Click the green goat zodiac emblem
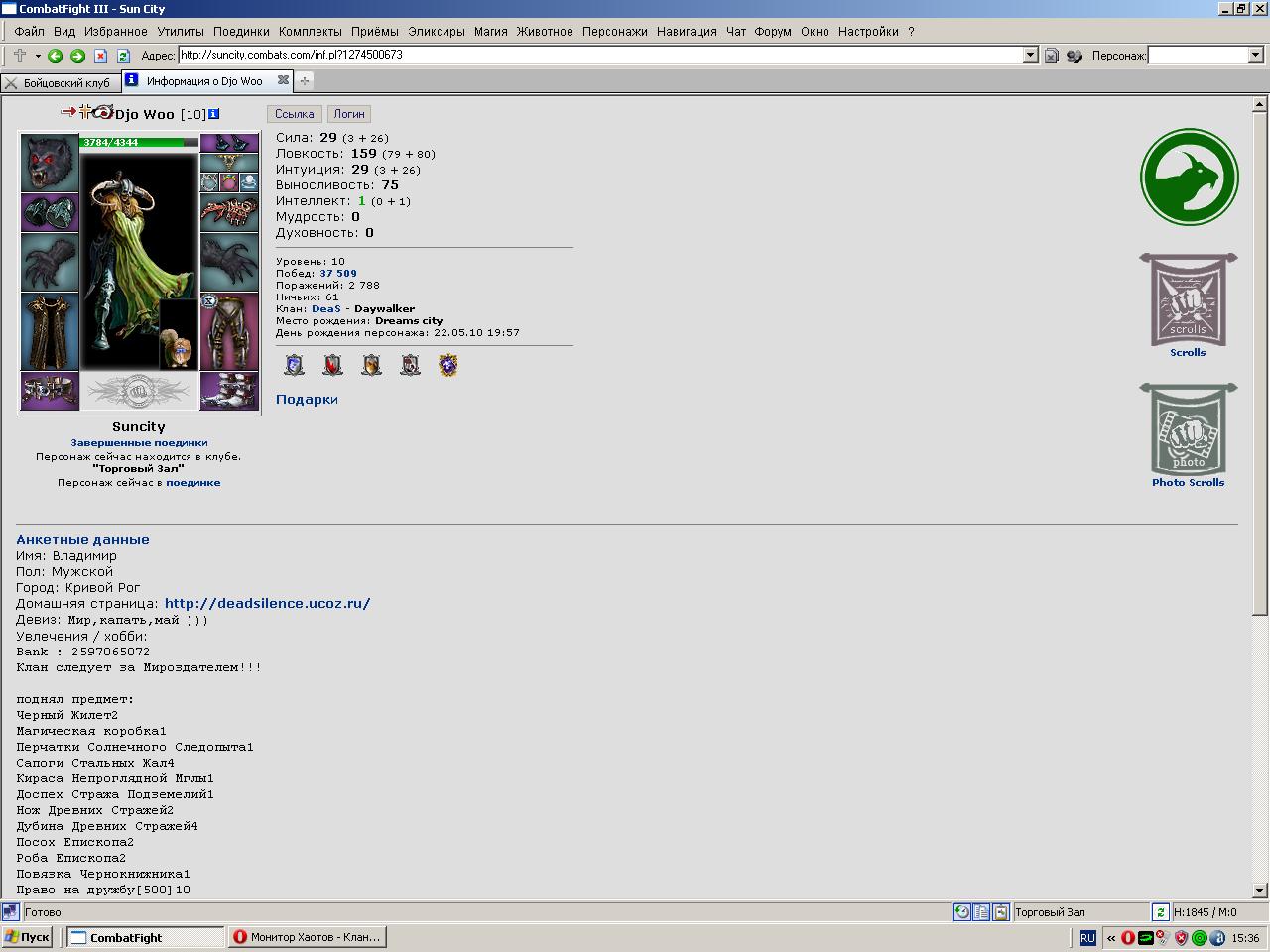Viewport: 1270px width, 952px height. [1190, 178]
